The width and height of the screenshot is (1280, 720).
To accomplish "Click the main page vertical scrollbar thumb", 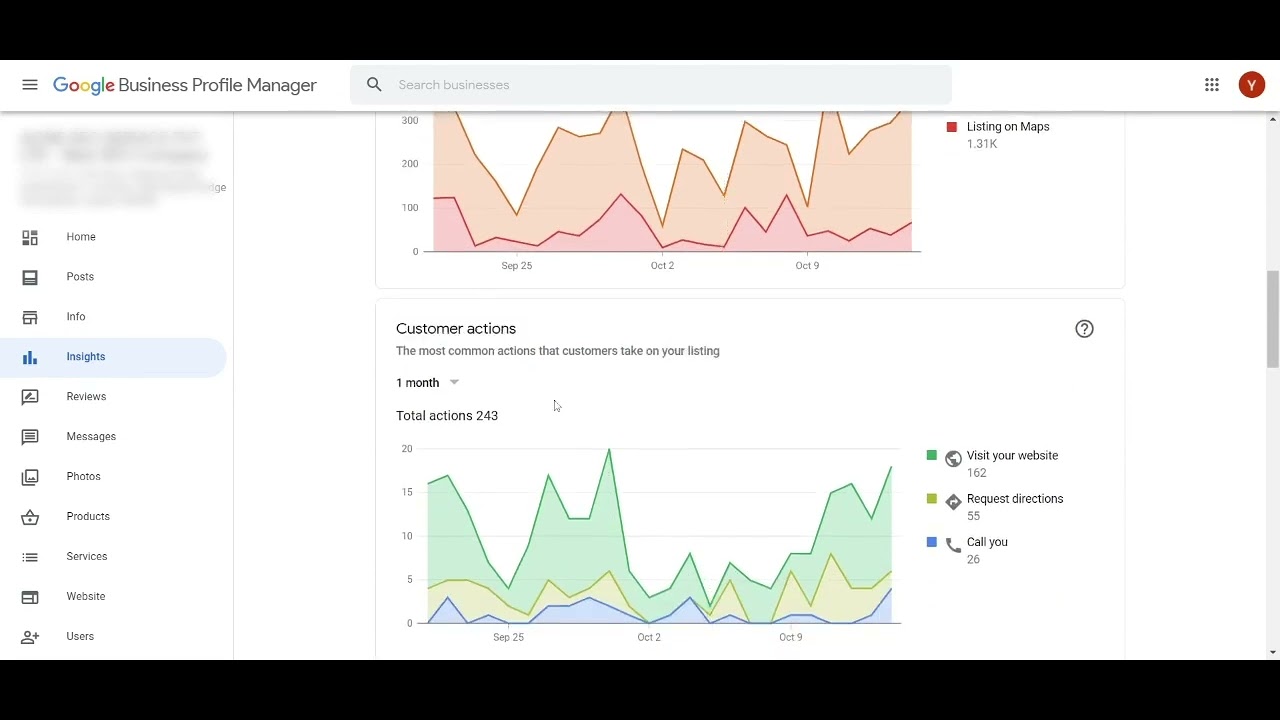I will point(1273,320).
